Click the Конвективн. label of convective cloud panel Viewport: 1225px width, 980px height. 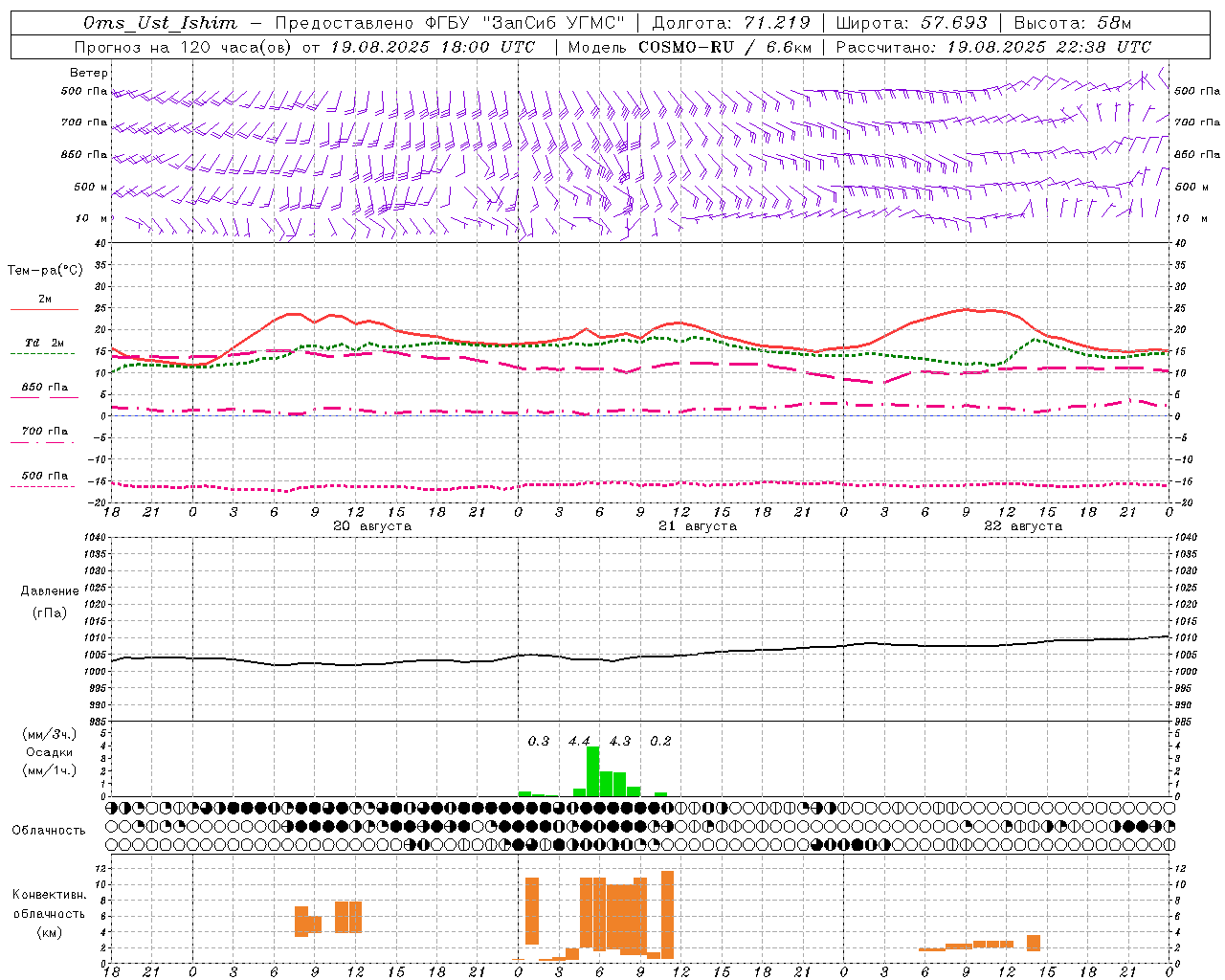(49, 895)
